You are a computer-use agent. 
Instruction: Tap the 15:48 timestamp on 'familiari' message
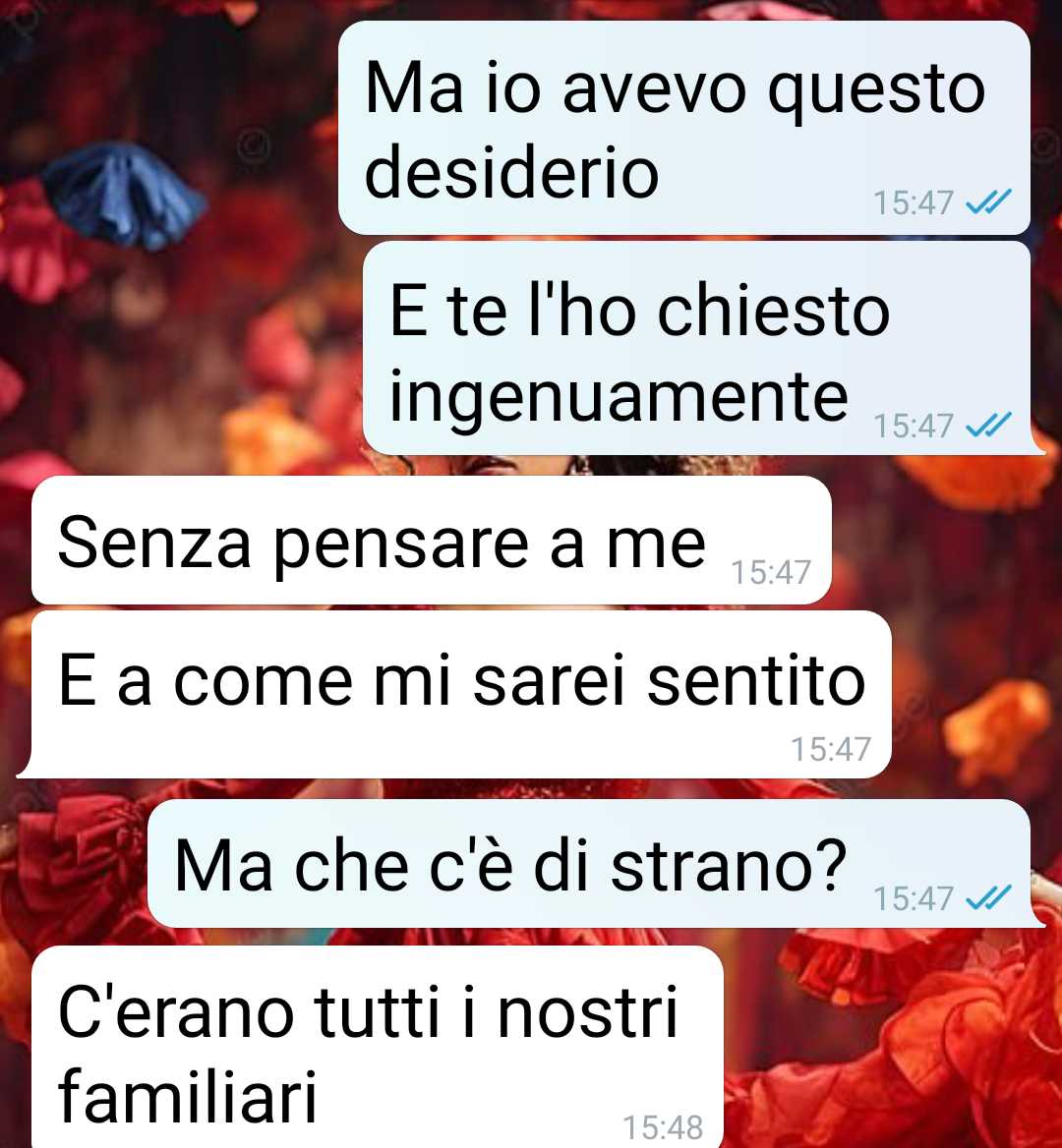663,1127
